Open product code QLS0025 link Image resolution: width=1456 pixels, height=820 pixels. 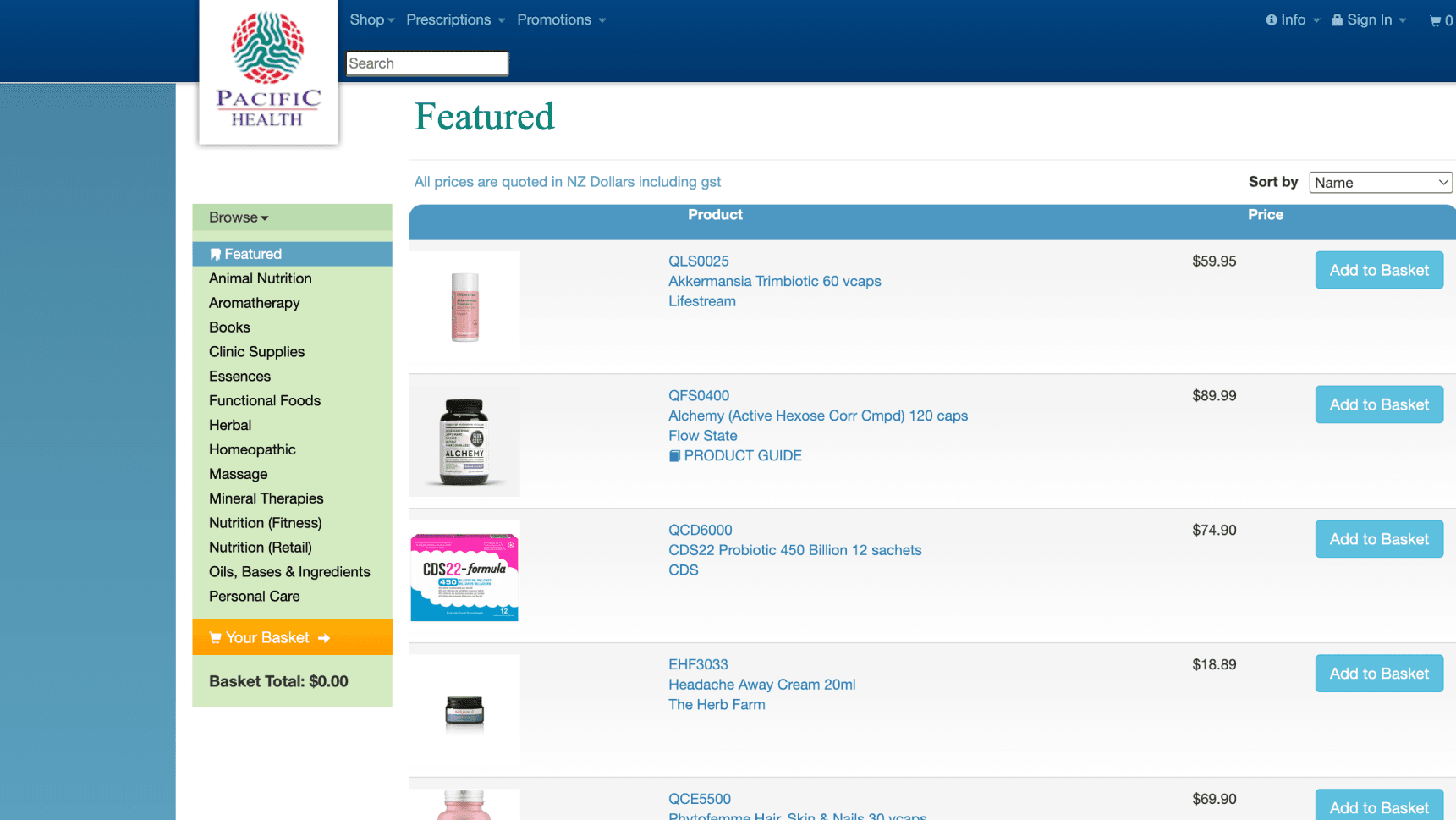tap(698, 261)
